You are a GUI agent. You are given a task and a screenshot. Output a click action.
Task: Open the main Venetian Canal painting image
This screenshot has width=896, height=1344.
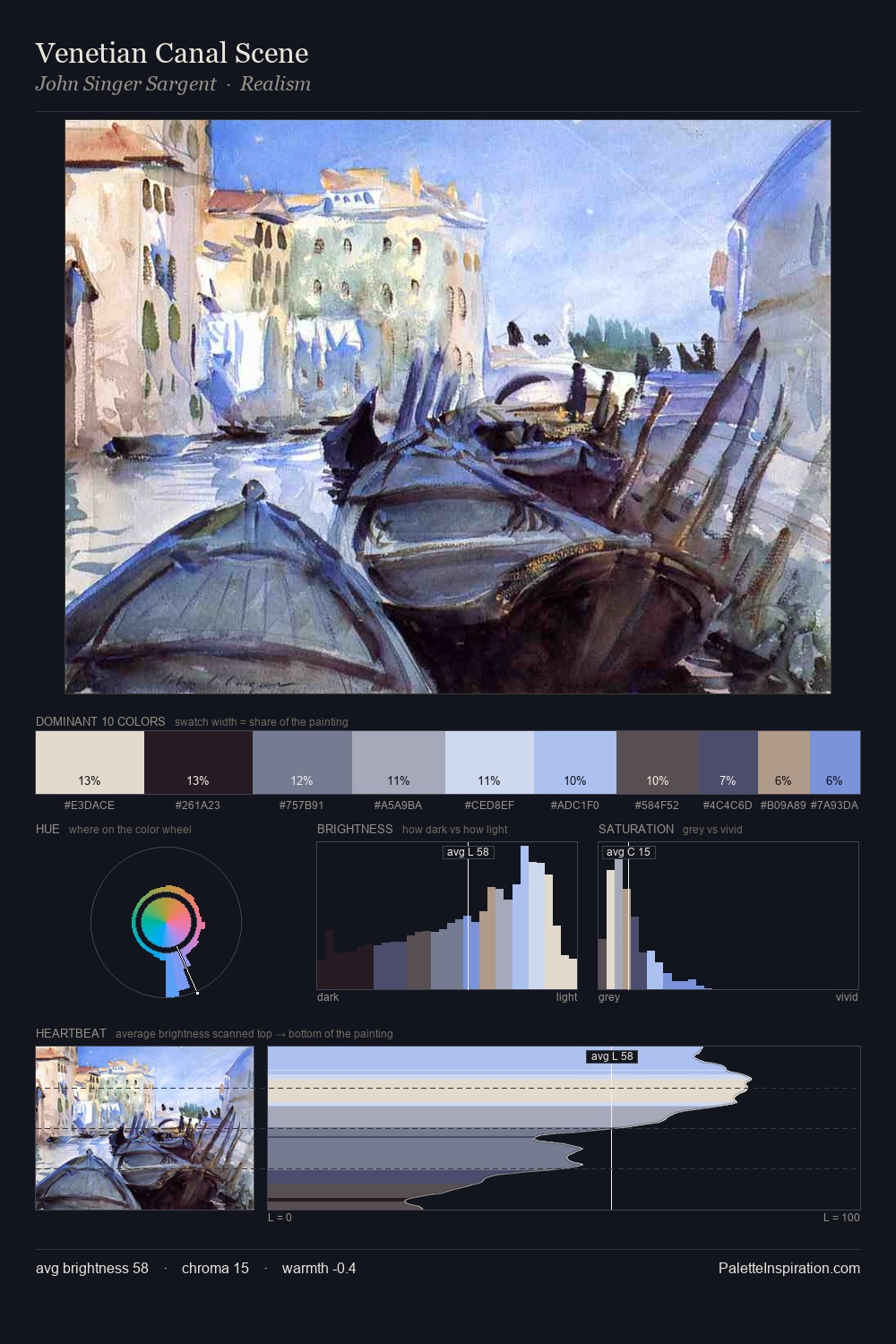click(x=448, y=407)
